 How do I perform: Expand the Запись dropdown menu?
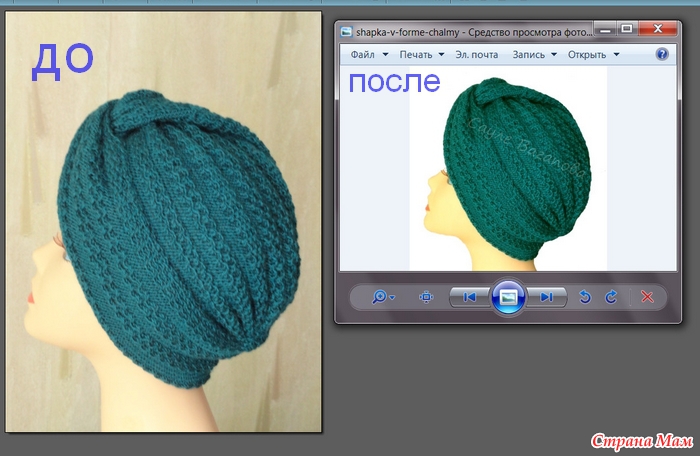(533, 54)
